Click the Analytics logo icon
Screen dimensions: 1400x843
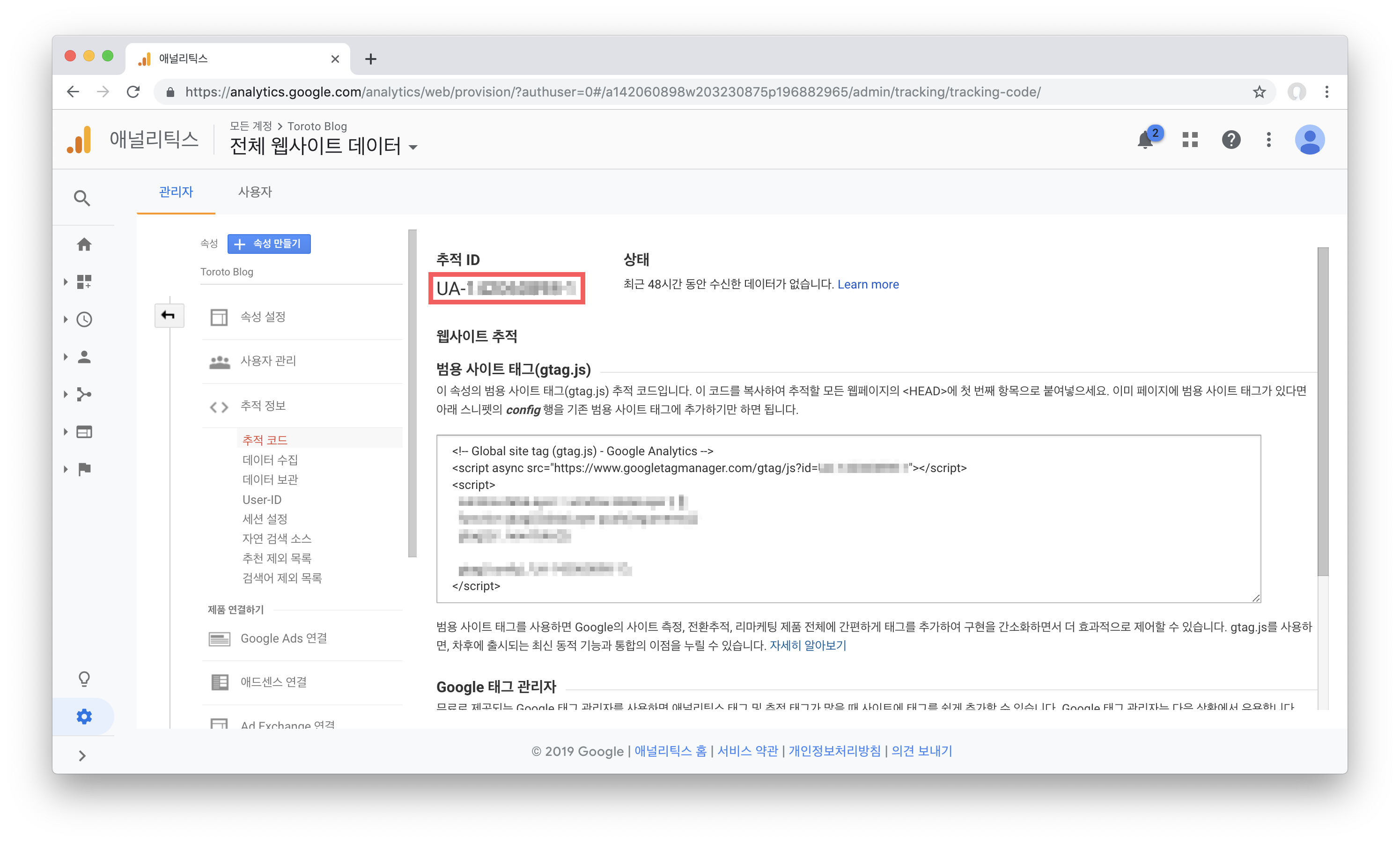click(x=79, y=140)
